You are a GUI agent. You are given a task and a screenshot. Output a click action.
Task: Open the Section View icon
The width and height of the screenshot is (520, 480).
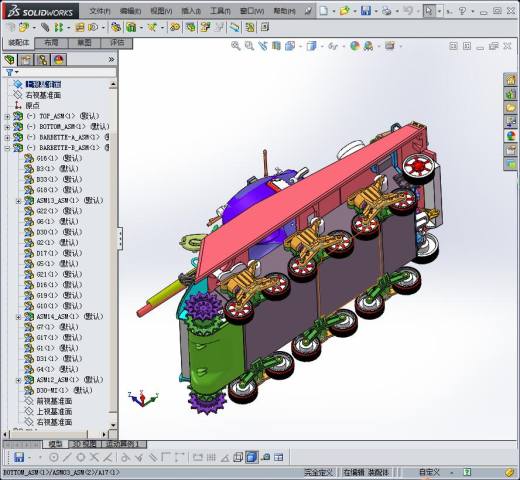coord(276,46)
